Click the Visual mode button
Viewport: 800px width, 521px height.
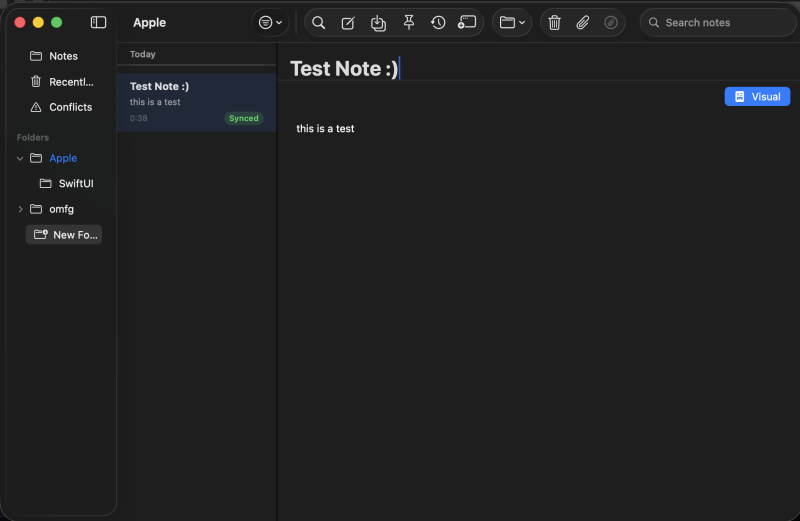coord(757,96)
